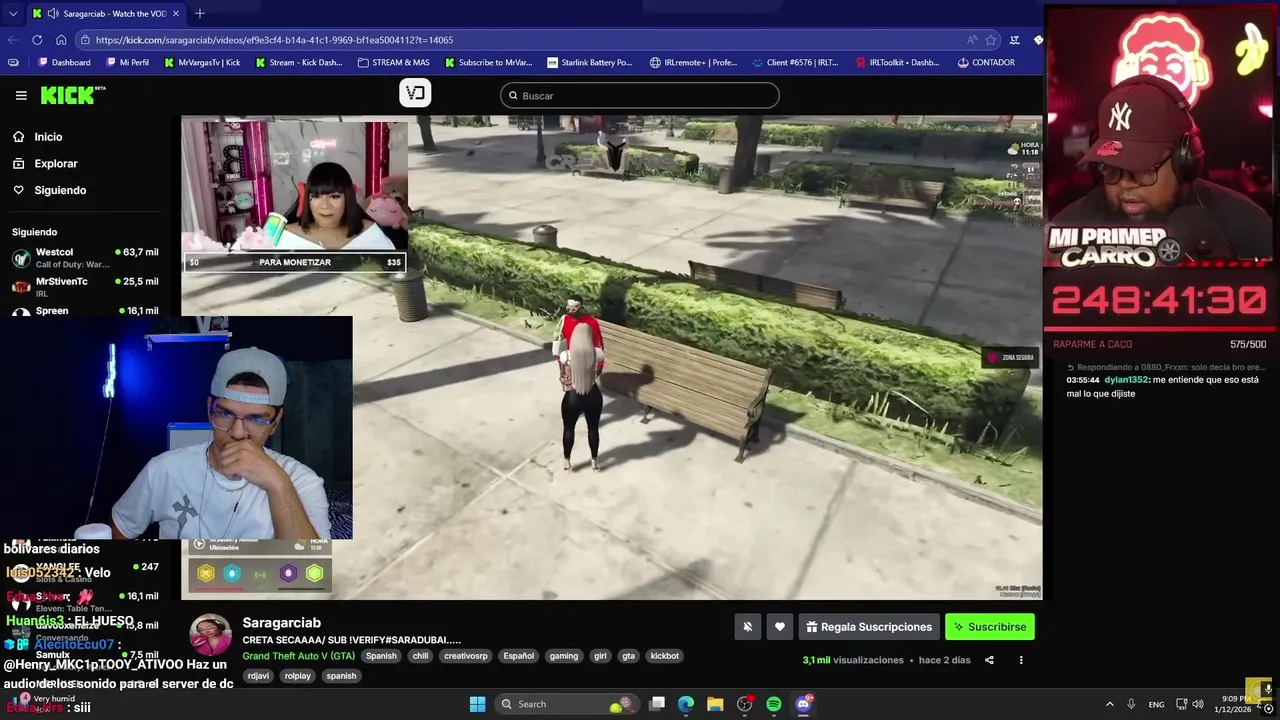Launch Microsoft Edge from the taskbar
This screenshot has width=1280, height=720.
click(x=686, y=704)
